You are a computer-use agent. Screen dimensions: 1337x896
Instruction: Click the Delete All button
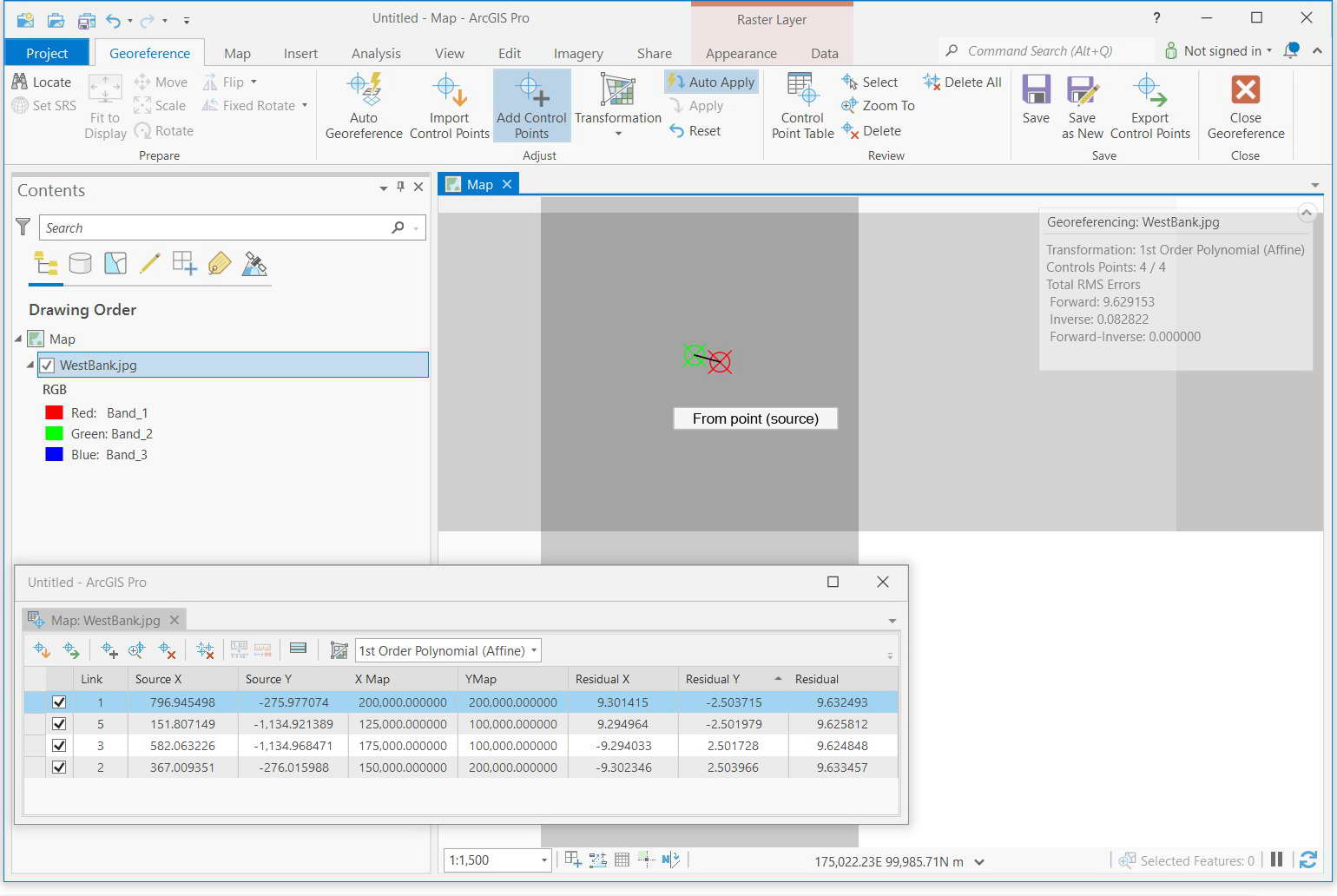962,82
